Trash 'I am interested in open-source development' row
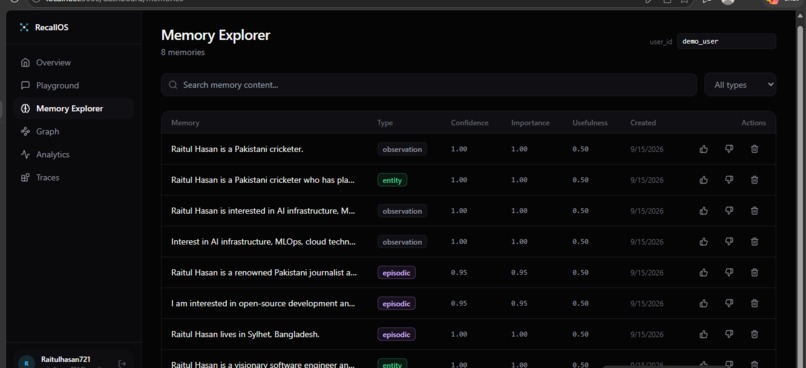This screenshot has height=368, width=806. coord(754,303)
